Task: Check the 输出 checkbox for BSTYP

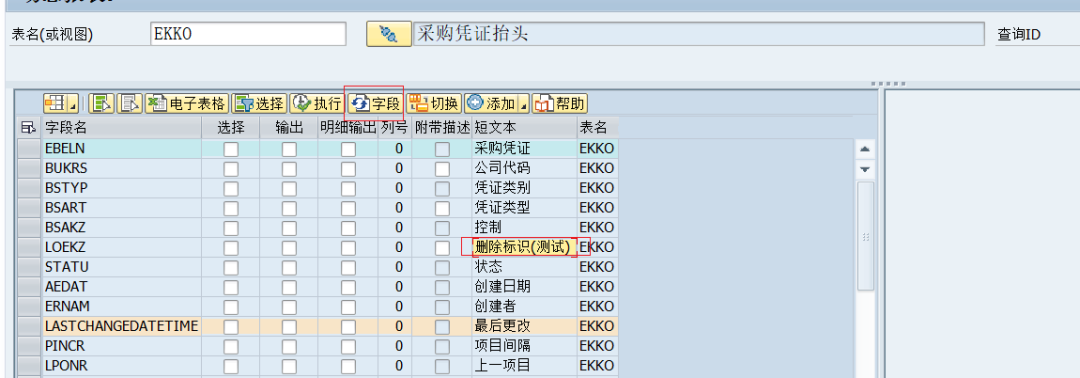Action: click(x=289, y=188)
